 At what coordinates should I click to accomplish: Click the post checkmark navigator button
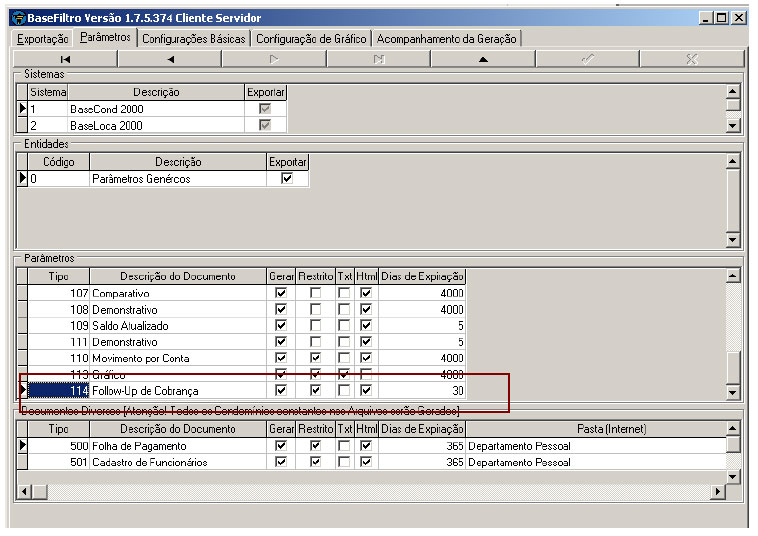pos(587,59)
